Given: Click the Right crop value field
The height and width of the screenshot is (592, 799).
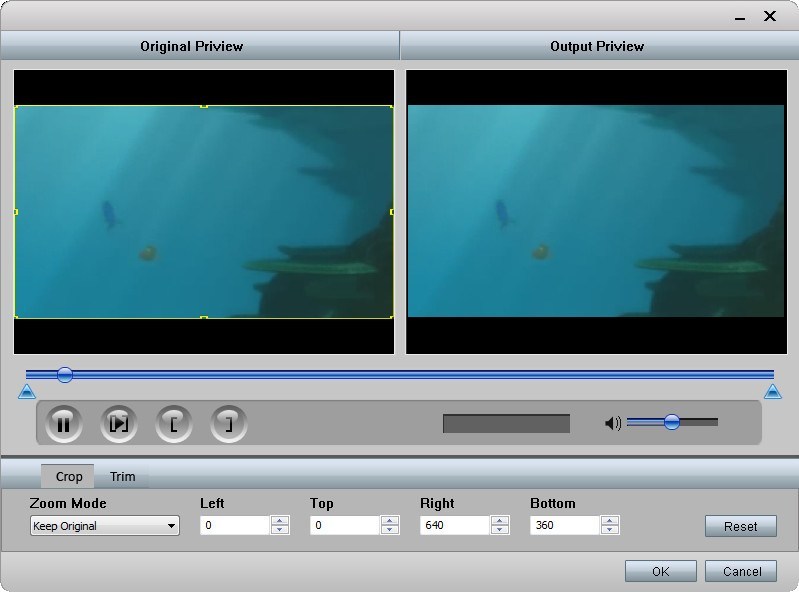Looking at the screenshot, I should (x=455, y=525).
